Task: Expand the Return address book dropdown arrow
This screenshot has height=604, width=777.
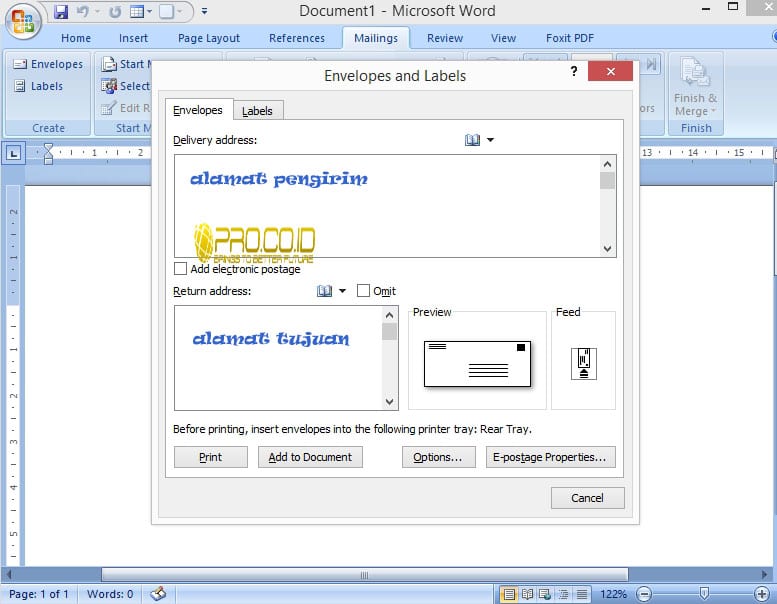Action: click(342, 291)
